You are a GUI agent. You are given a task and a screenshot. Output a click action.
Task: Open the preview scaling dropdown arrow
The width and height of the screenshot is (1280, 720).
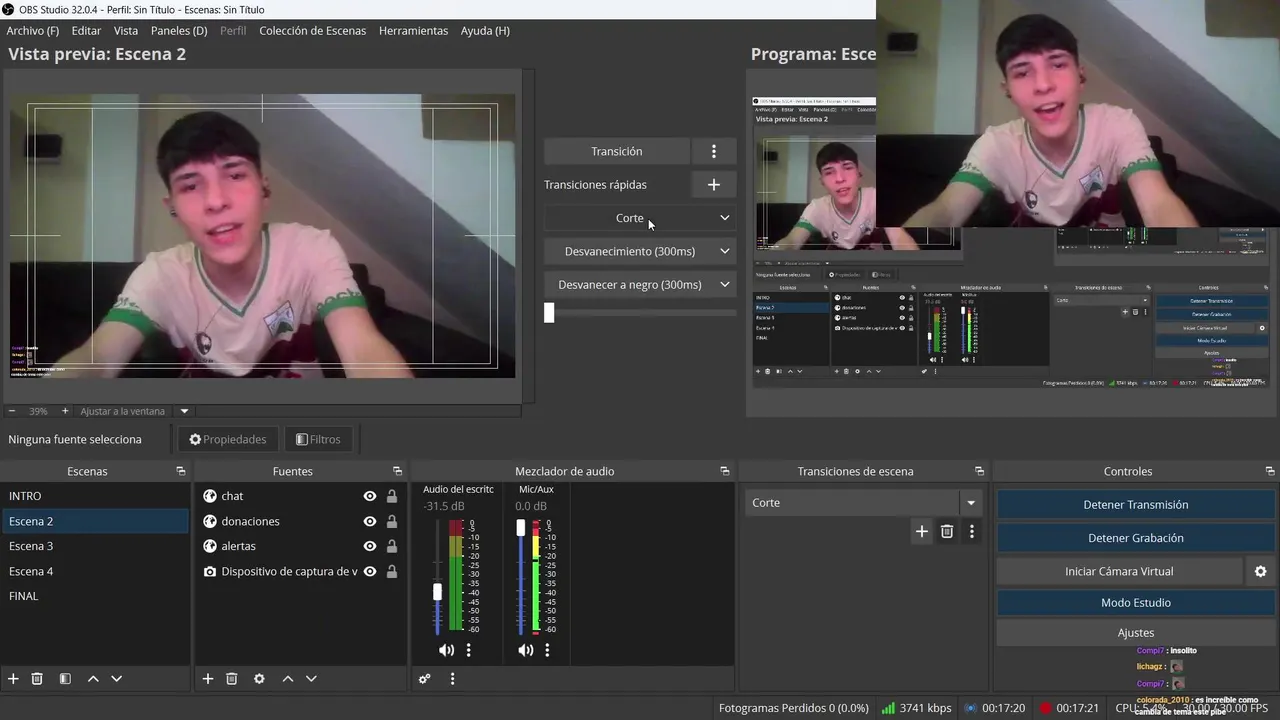[184, 411]
